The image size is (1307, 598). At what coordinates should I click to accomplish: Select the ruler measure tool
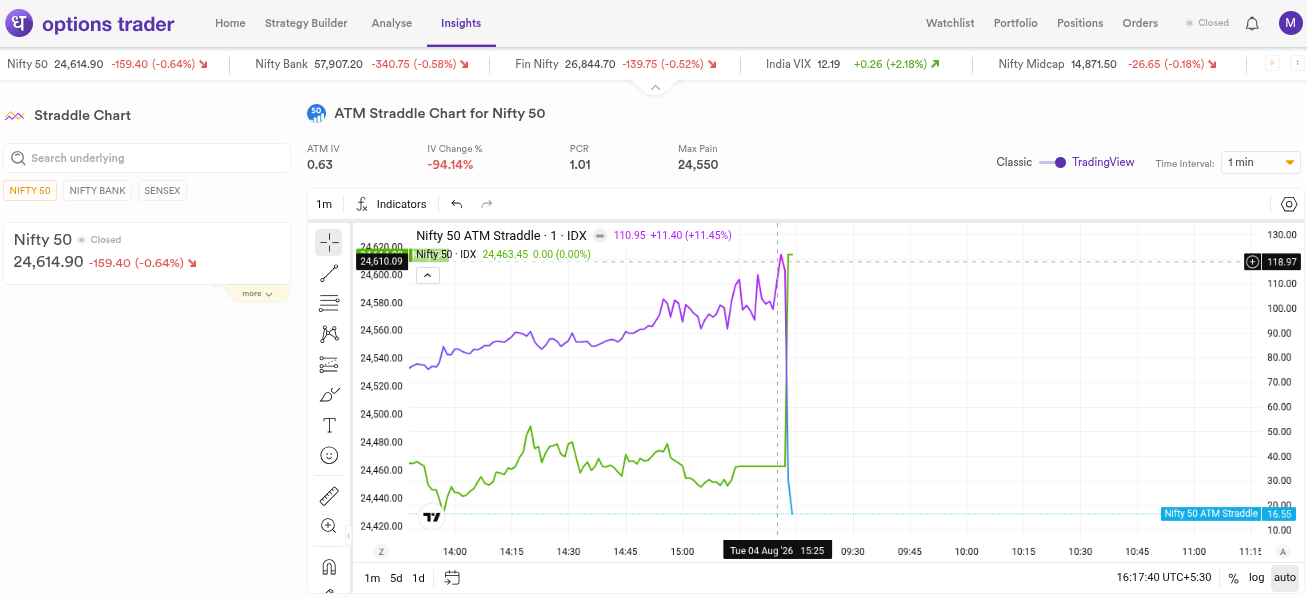(328, 496)
